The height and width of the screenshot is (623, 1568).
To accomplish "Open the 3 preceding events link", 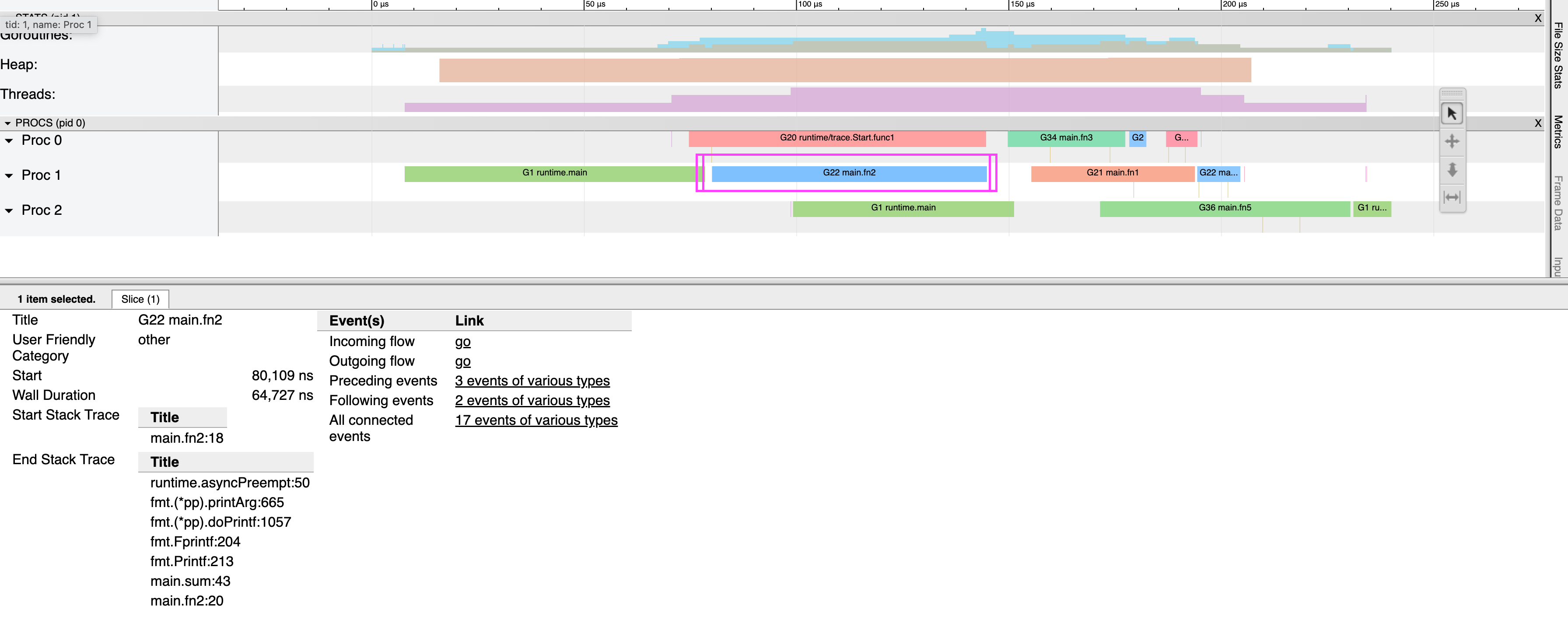I will [x=532, y=381].
